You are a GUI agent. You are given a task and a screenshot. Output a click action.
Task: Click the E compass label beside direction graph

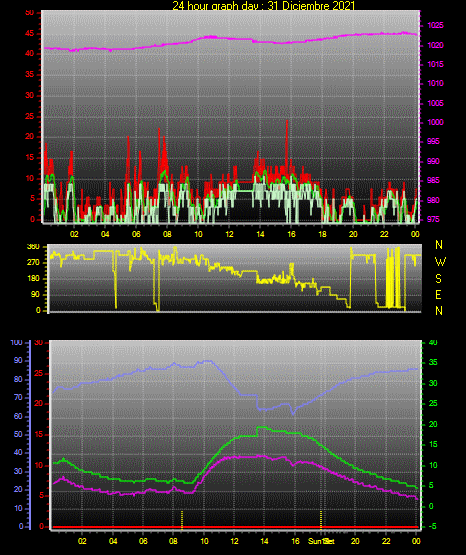click(438, 294)
